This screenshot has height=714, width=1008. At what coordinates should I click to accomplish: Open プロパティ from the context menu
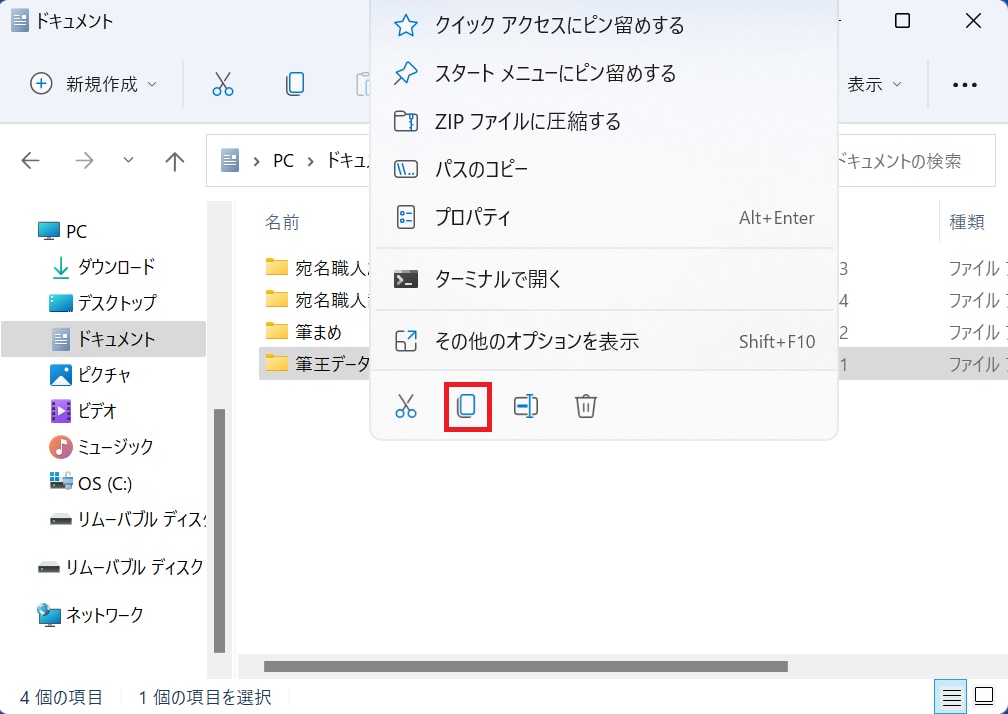604,218
